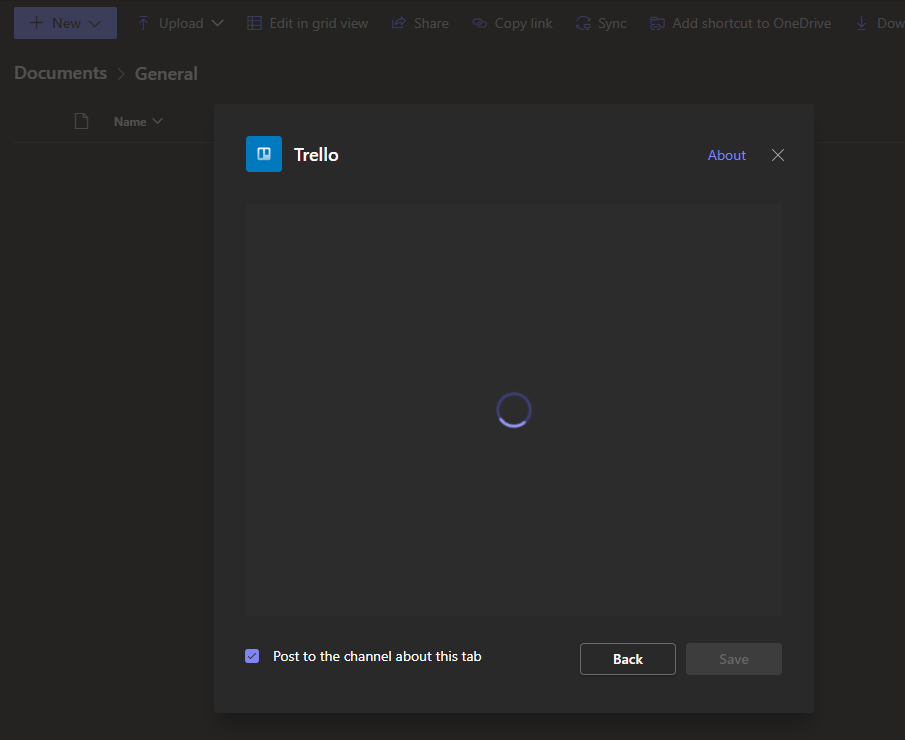Image resolution: width=905 pixels, height=740 pixels.
Task: Click the Sync arrows icon
Action: [x=583, y=23]
